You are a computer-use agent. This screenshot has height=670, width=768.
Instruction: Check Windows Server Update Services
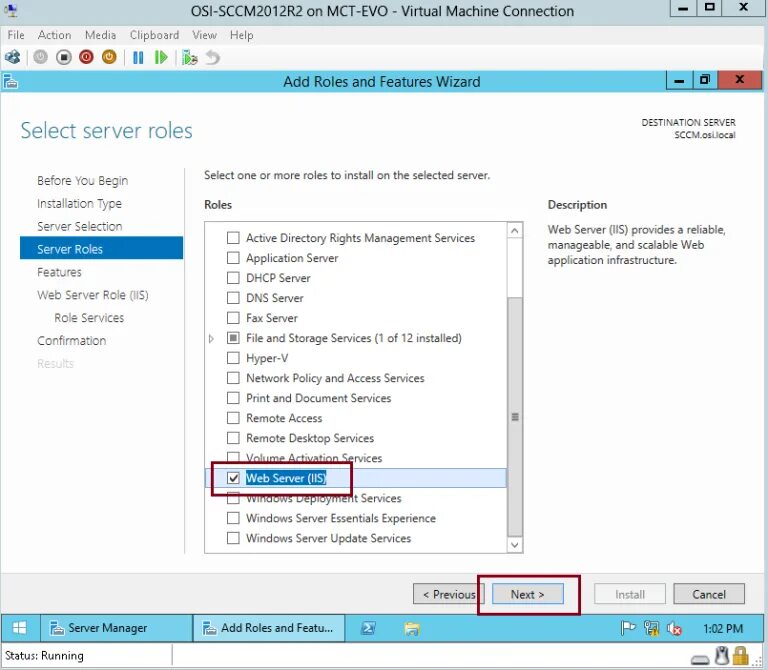[234, 538]
